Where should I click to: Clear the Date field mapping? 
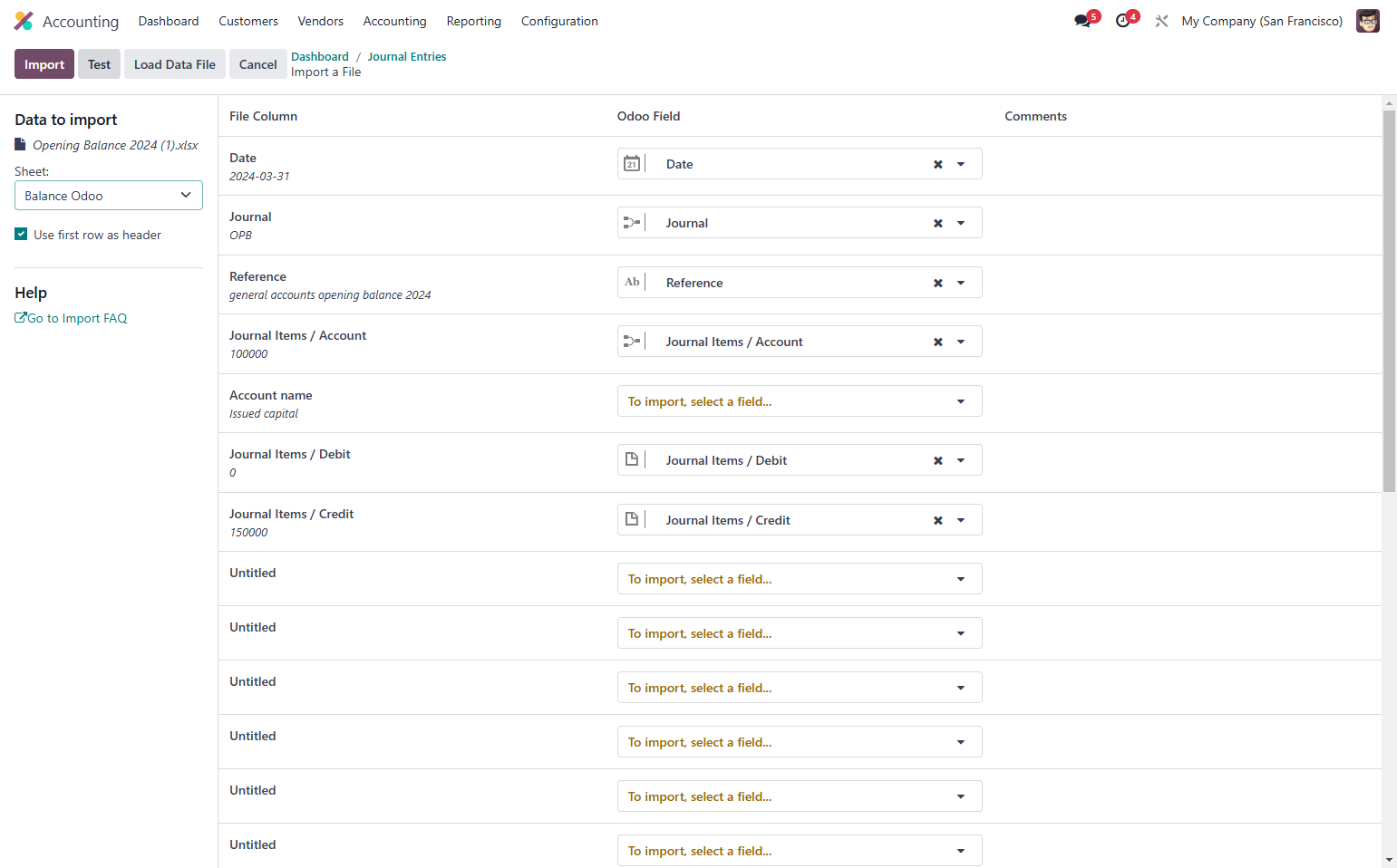tap(938, 164)
